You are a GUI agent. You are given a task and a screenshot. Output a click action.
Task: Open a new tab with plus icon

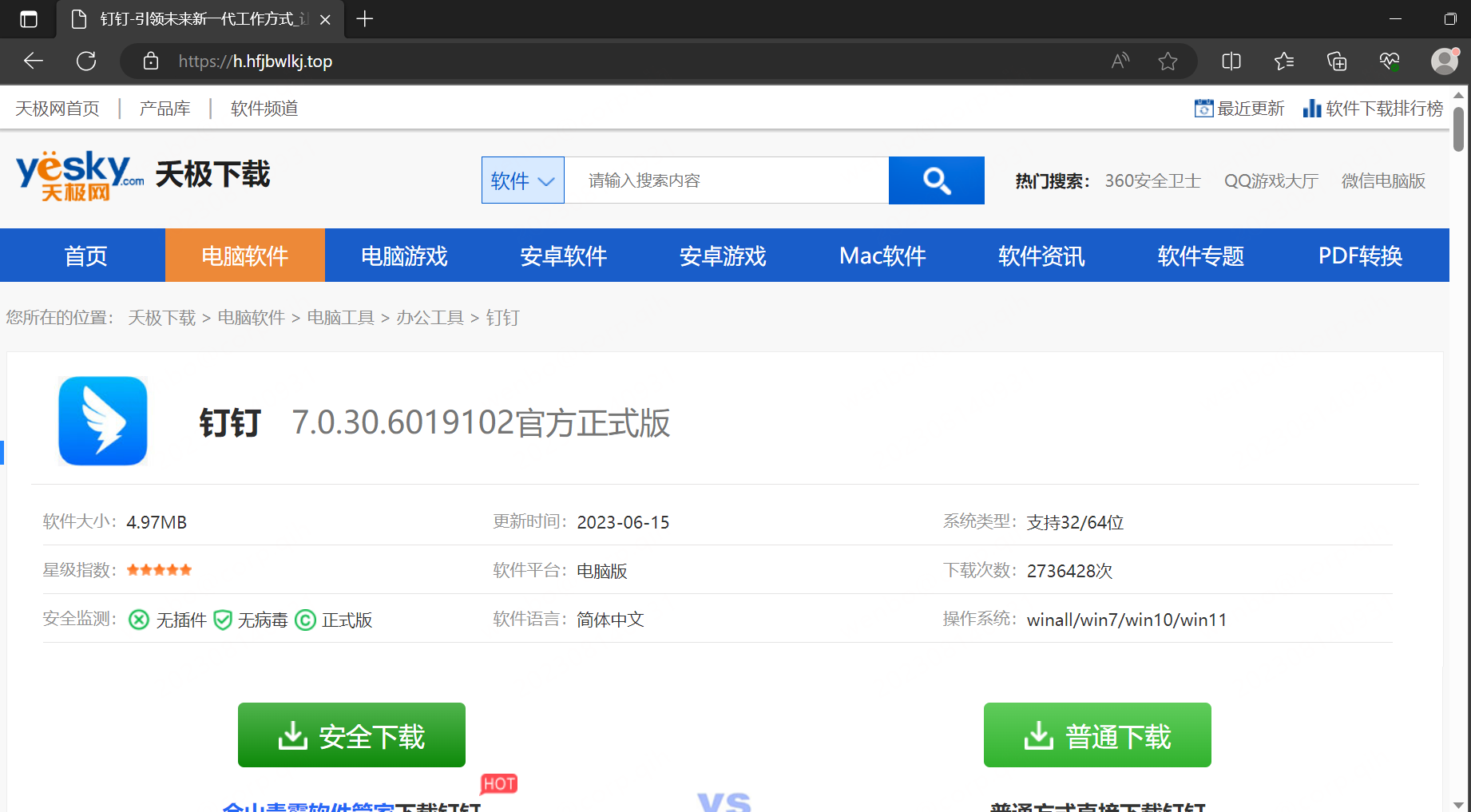[365, 19]
